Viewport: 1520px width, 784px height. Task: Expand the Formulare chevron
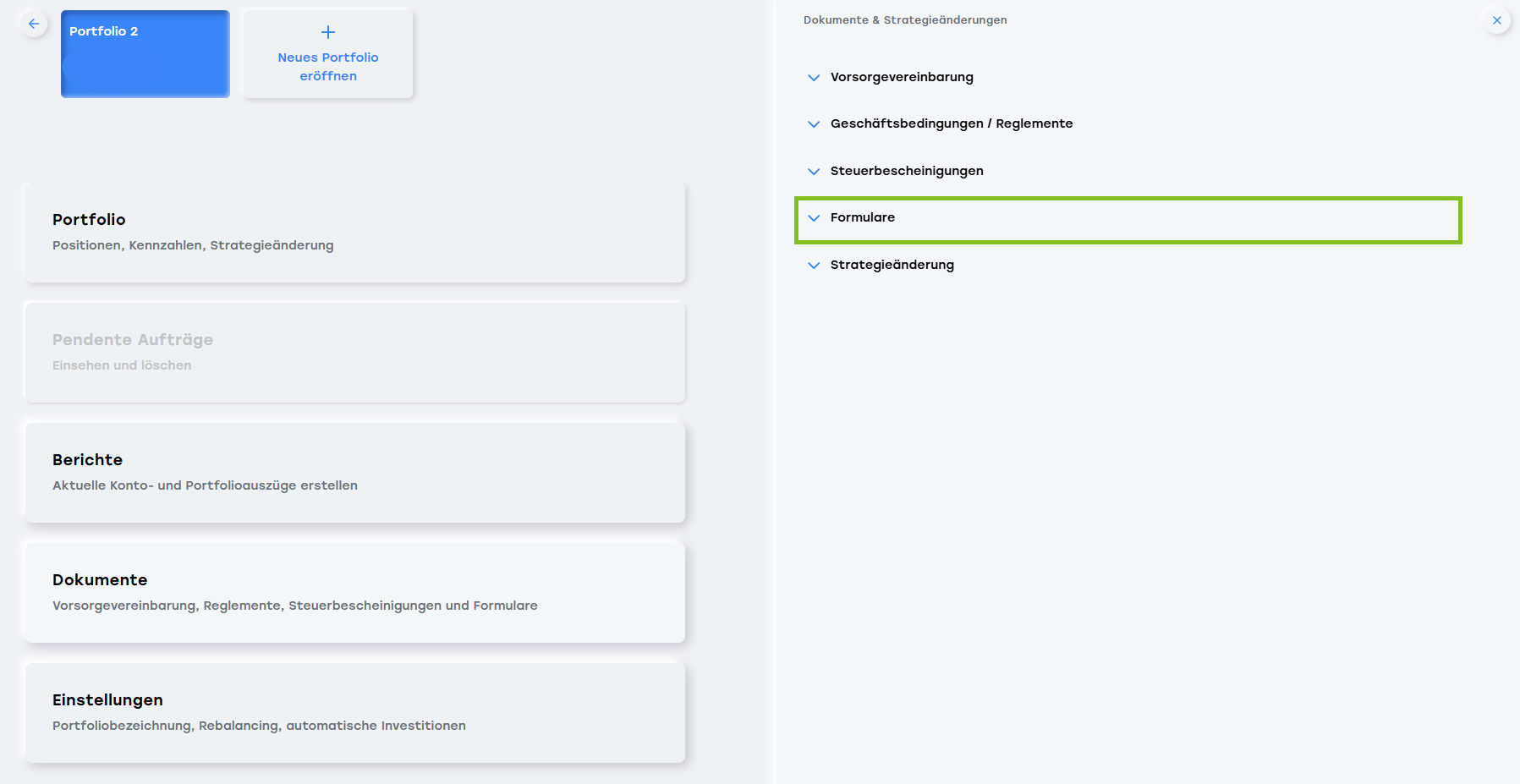click(x=814, y=218)
